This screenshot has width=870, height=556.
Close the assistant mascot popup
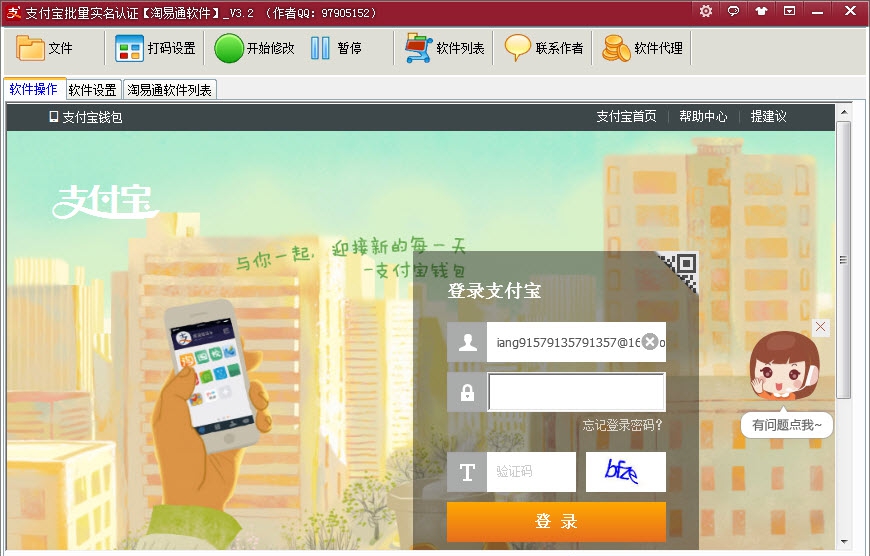point(821,327)
